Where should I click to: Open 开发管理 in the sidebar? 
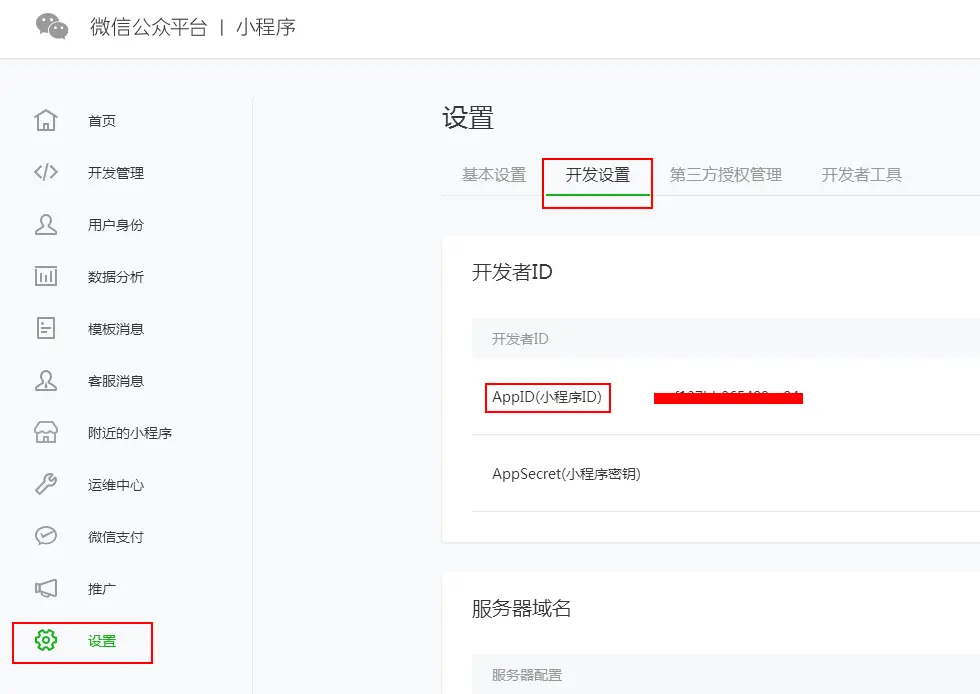[x=116, y=173]
